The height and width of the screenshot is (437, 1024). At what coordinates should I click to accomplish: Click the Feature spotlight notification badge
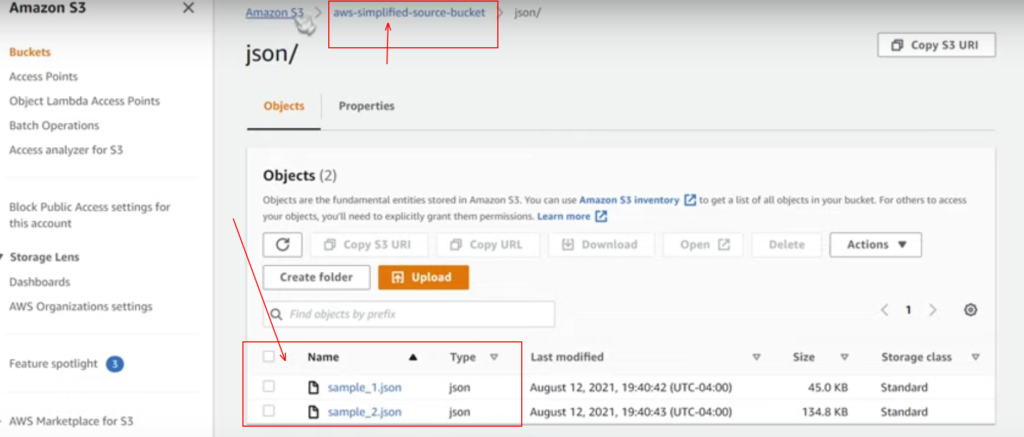click(115, 364)
